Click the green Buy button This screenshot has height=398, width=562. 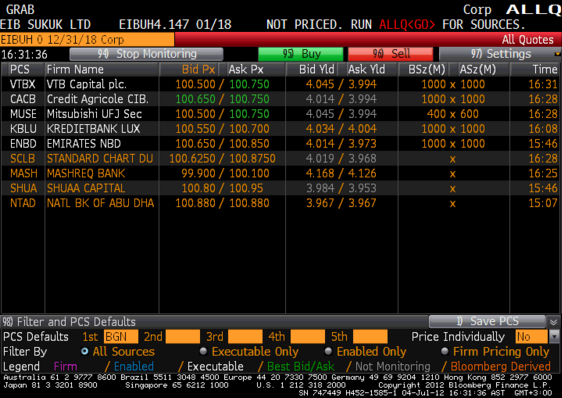point(300,54)
